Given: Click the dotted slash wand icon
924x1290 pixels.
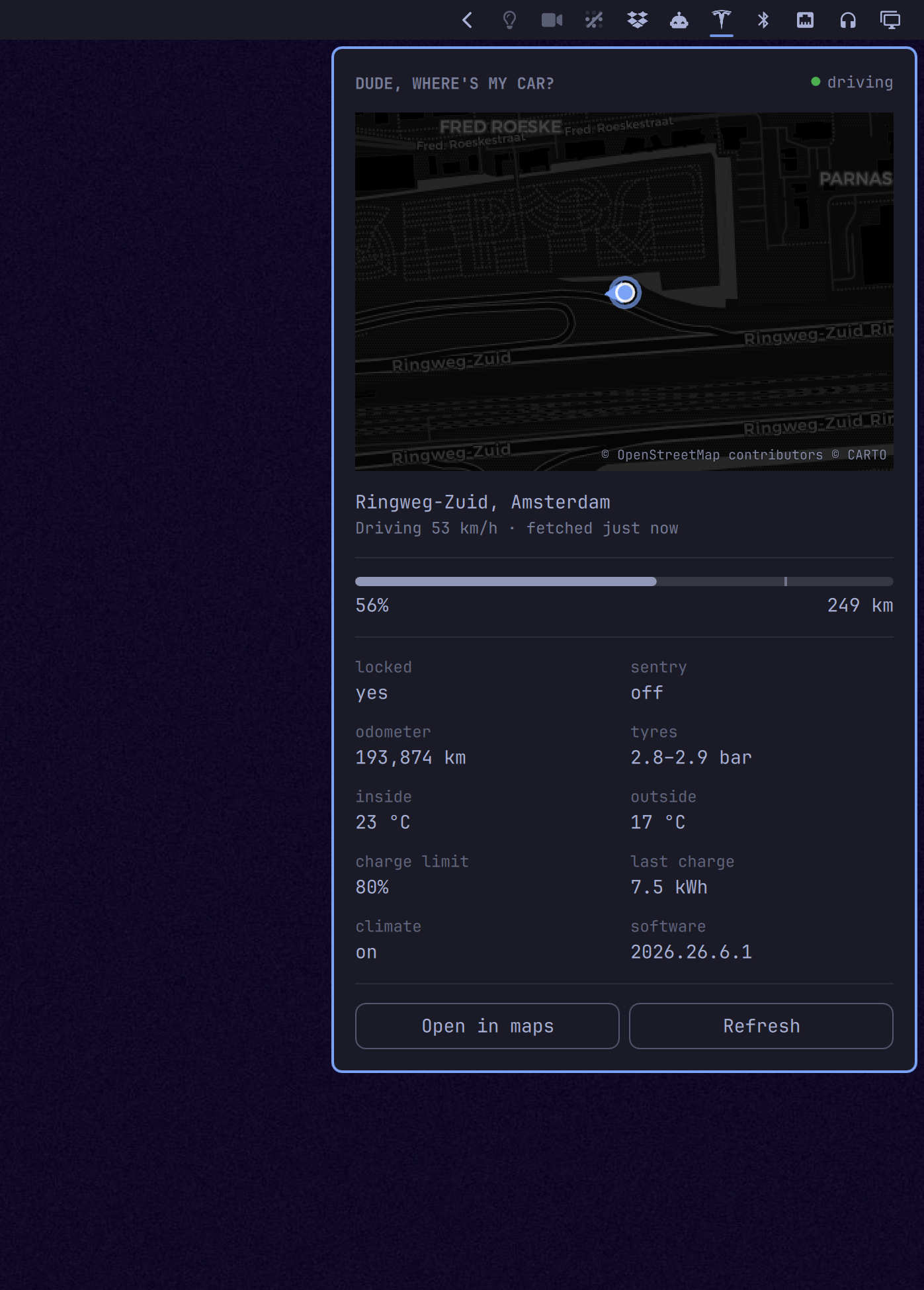Looking at the screenshot, I should [x=594, y=20].
